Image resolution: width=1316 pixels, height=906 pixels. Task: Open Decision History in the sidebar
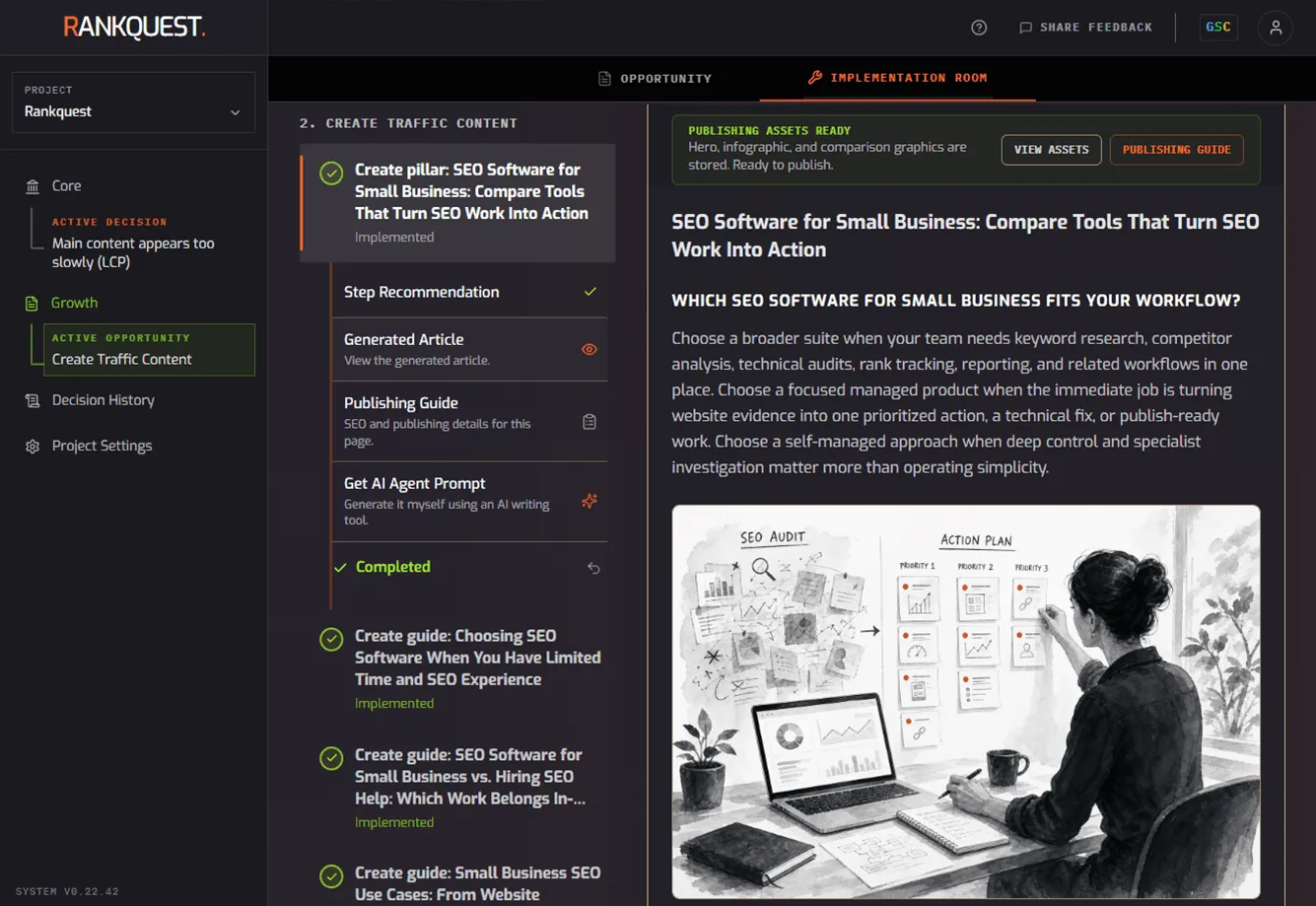[103, 400]
